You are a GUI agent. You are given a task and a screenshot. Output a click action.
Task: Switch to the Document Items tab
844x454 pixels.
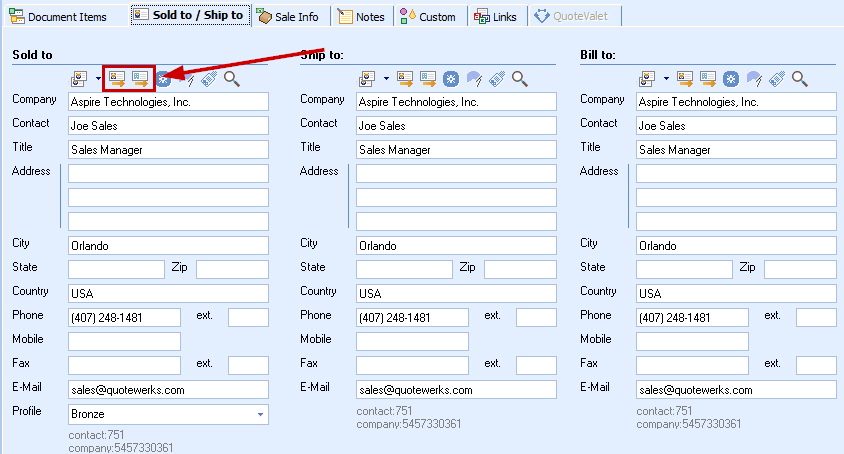point(58,16)
